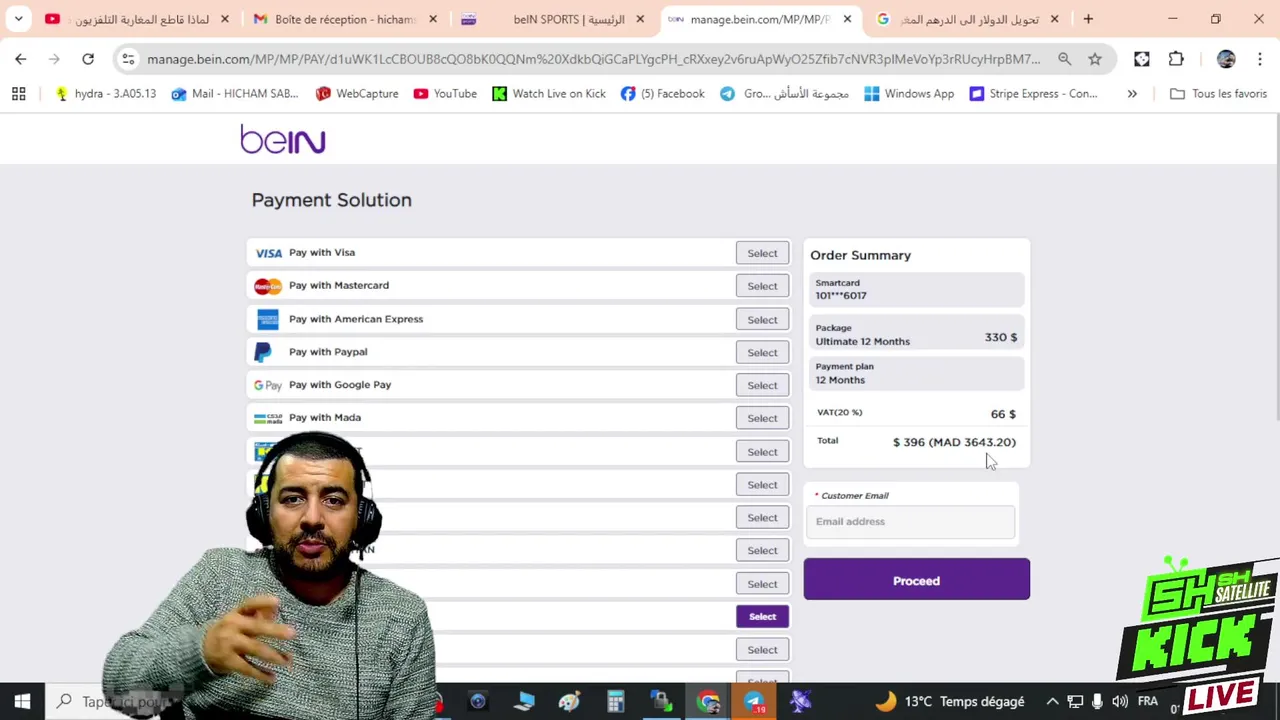Click the Paypal logo icon
The width and height of the screenshot is (1280, 720).
263,352
